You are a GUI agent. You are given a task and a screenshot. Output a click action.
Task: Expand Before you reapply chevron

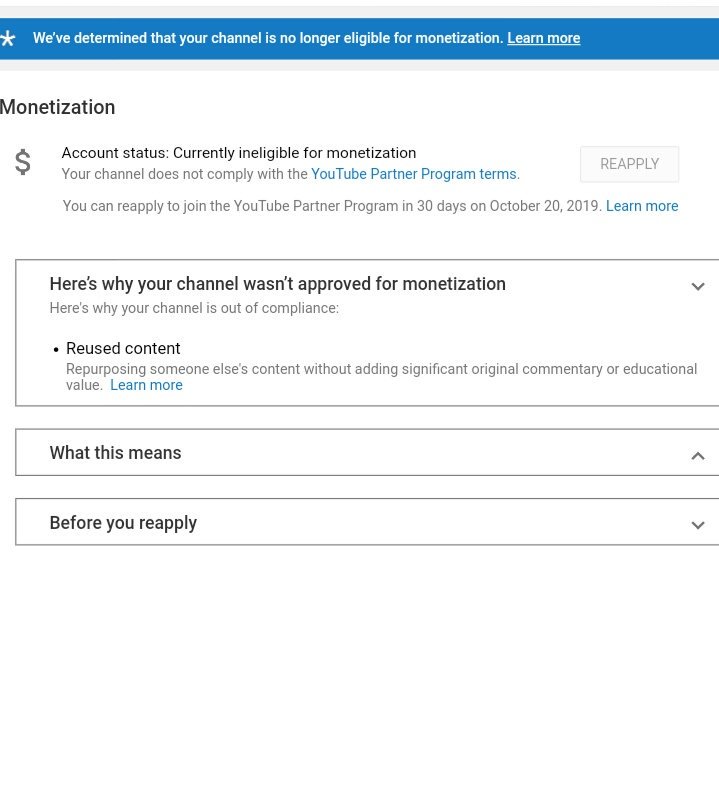[x=698, y=525]
